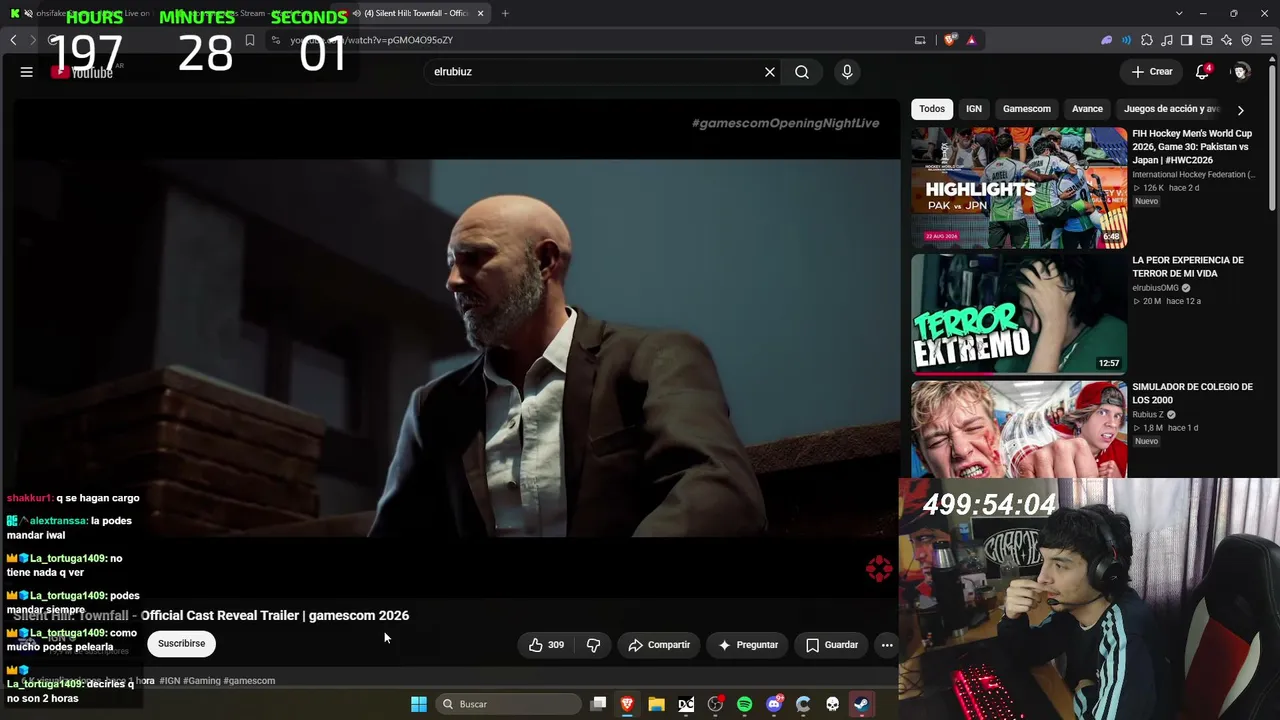Open OBS Studio from the taskbar

tap(715, 704)
